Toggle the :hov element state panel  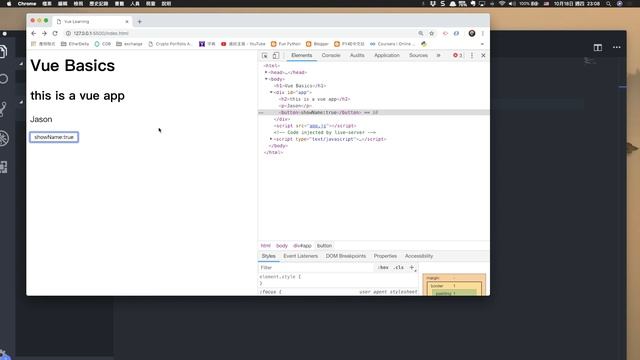(x=383, y=268)
